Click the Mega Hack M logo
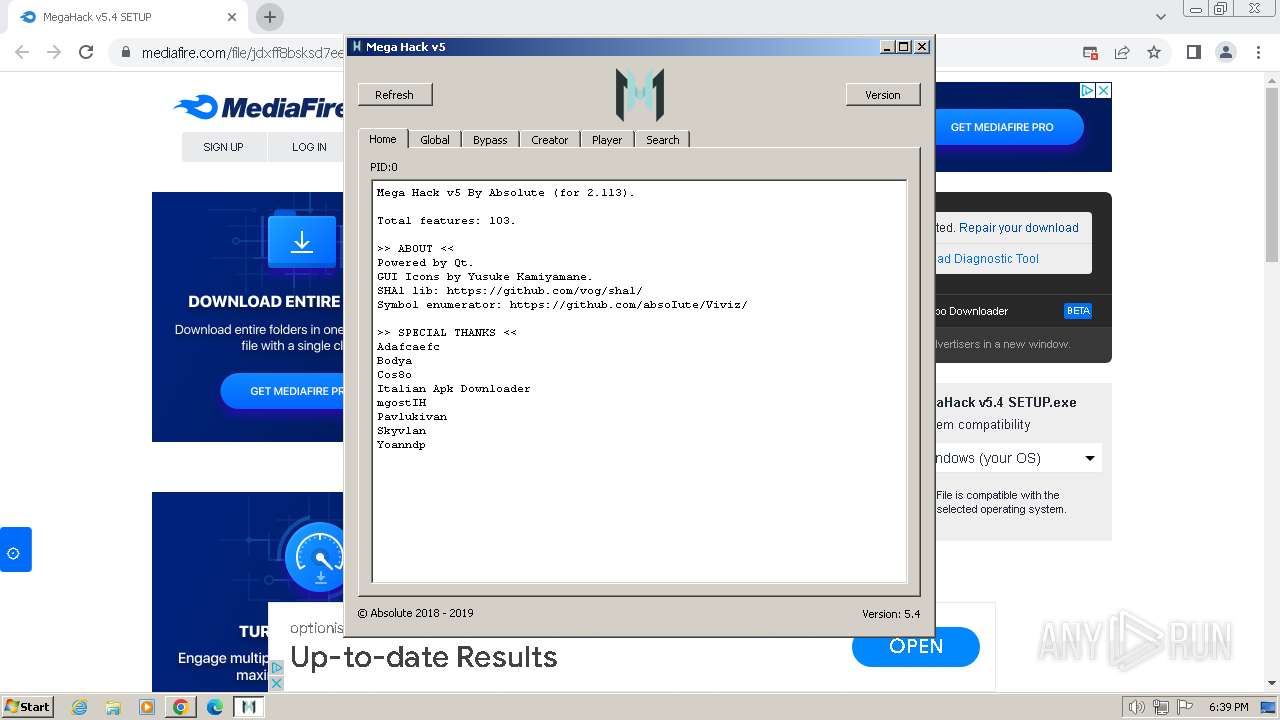 click(640, 95)
